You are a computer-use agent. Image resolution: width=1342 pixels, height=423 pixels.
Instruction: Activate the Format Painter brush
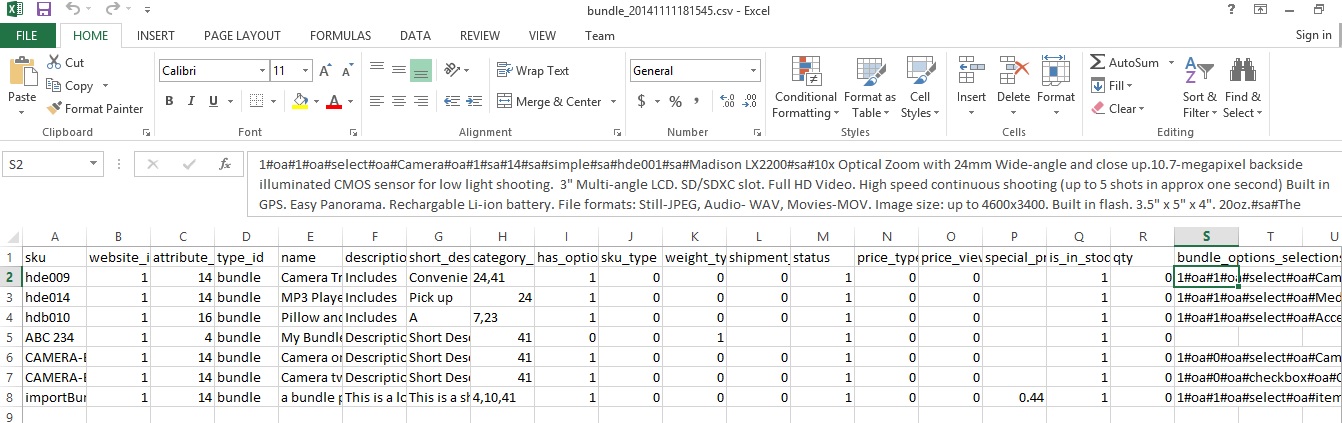(x=96, y=109)
